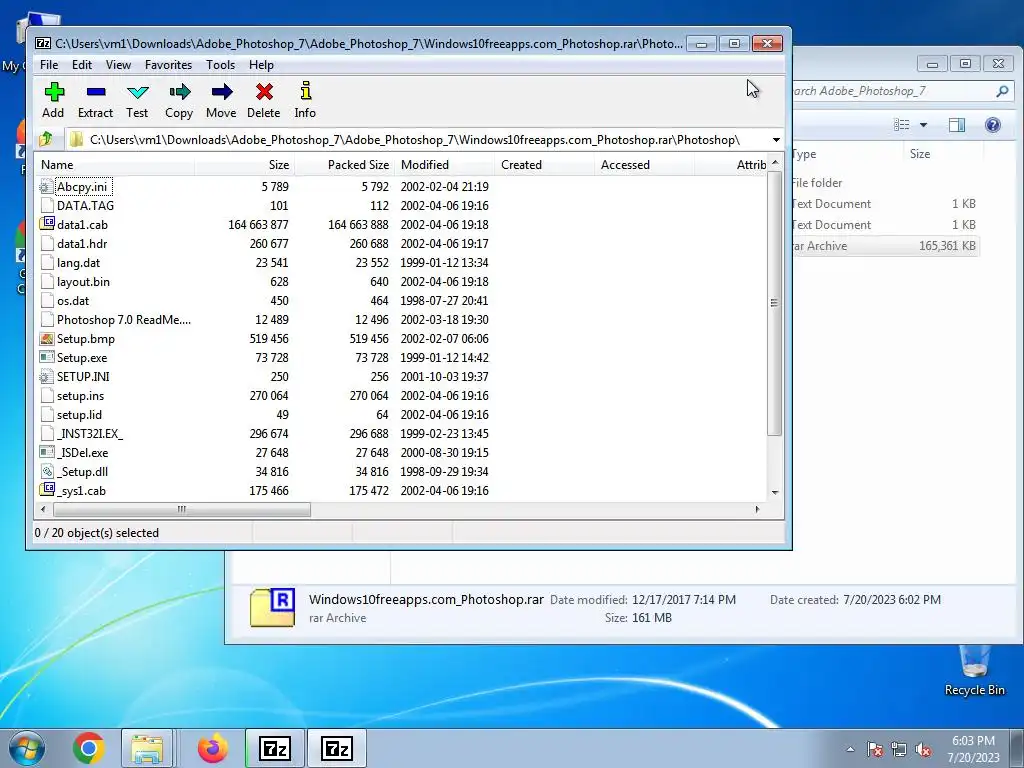This screenshot has height=768, width=1024.
Task: Click the network icon in system tray
Action: [899, 749]
